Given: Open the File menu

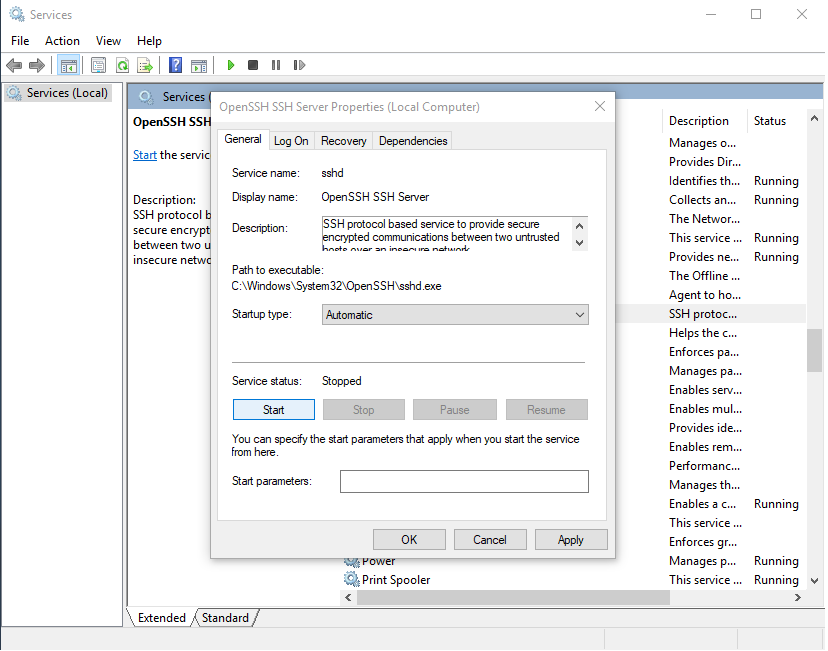Looking at the screenshot, I should (20, 41).
